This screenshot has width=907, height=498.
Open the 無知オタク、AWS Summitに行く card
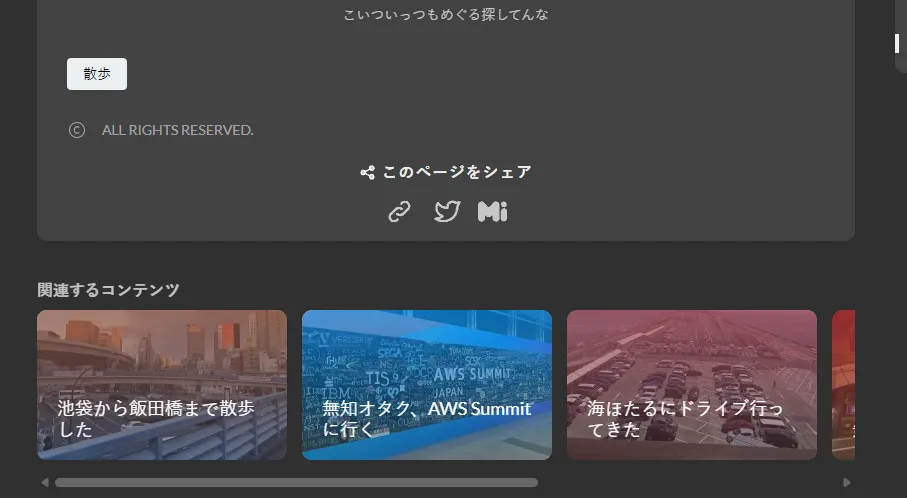click(x=427, y=385)
